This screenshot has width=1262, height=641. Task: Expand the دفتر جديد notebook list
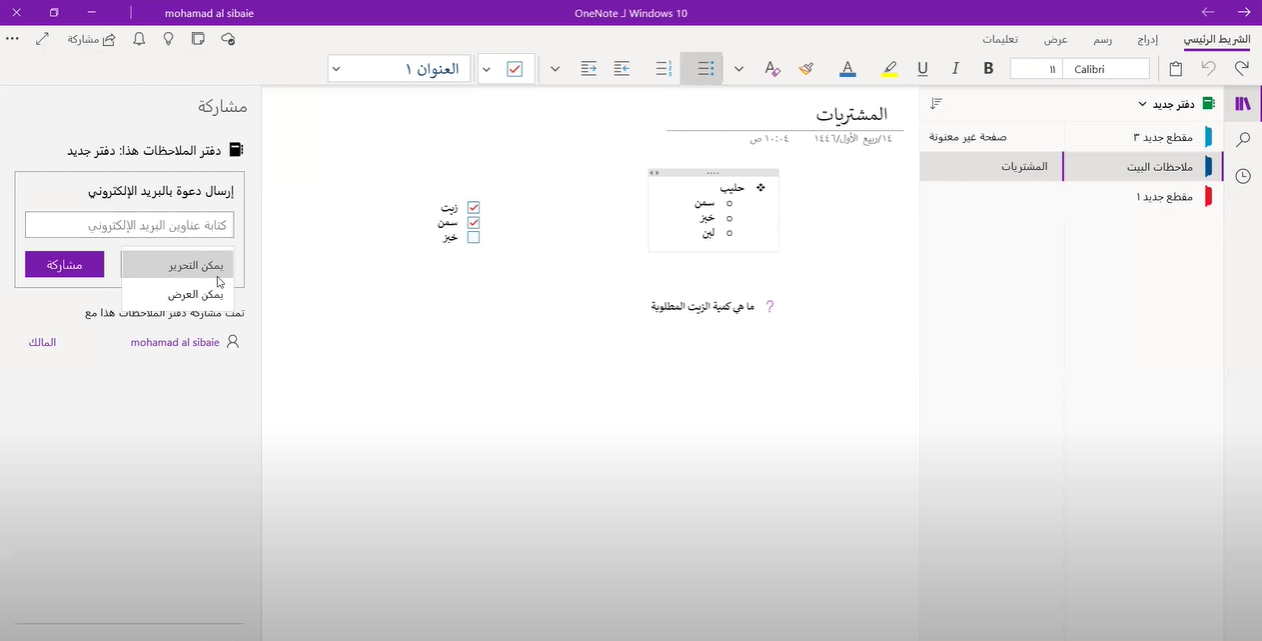click(x=1142, y=104)
